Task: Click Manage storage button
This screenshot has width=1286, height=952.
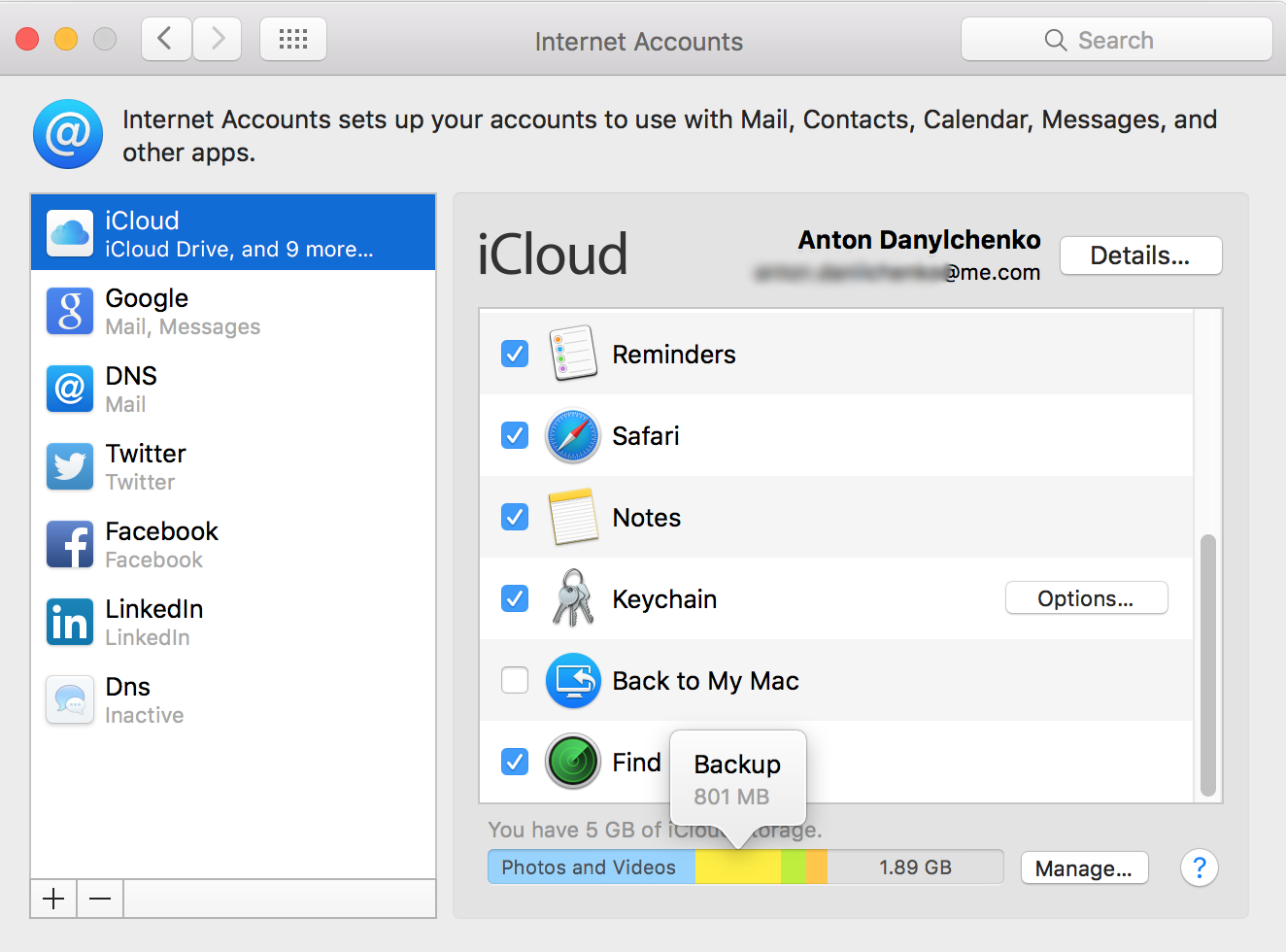Action: pos(1084,868)
